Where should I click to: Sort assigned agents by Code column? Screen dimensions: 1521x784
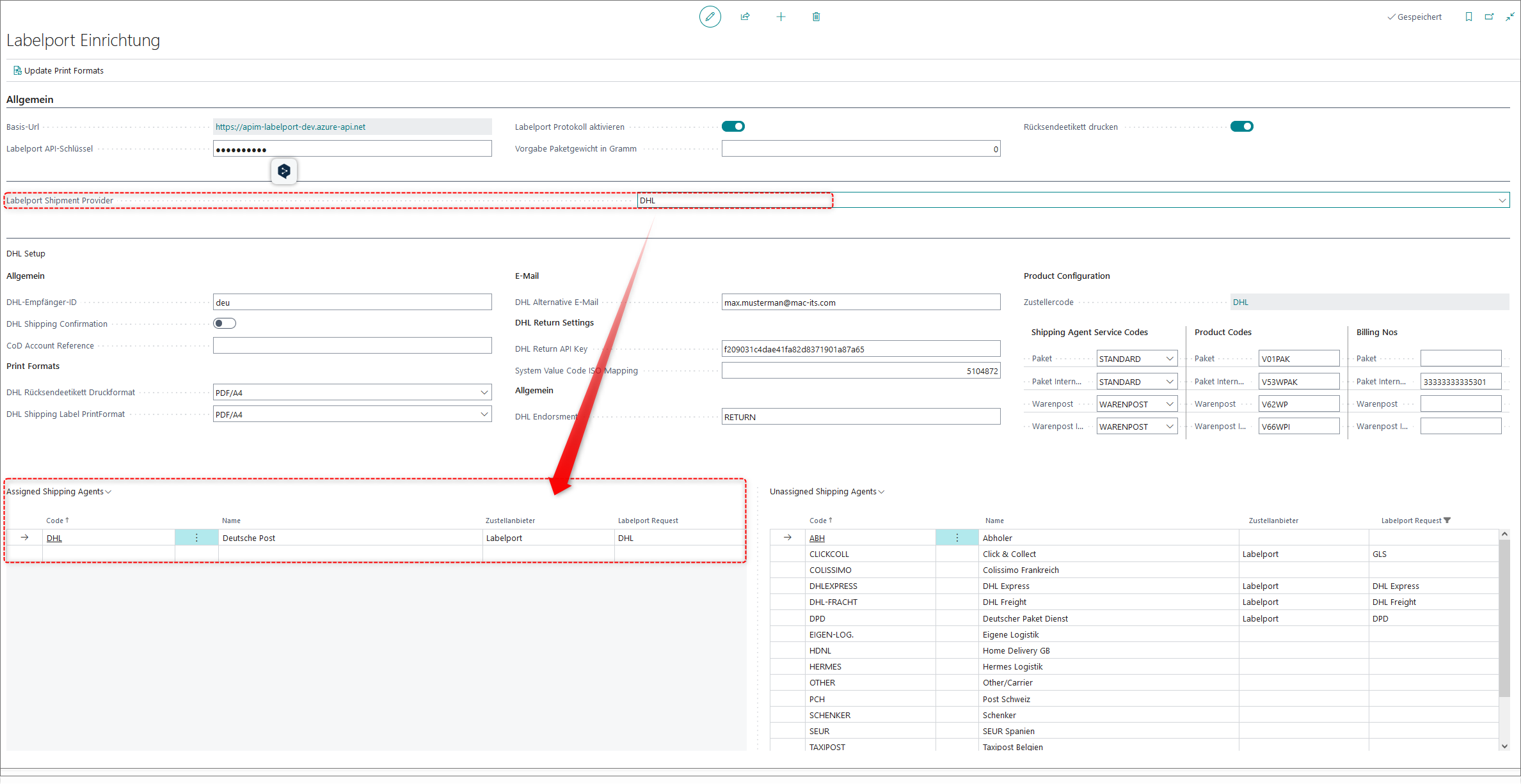(58, 521)
